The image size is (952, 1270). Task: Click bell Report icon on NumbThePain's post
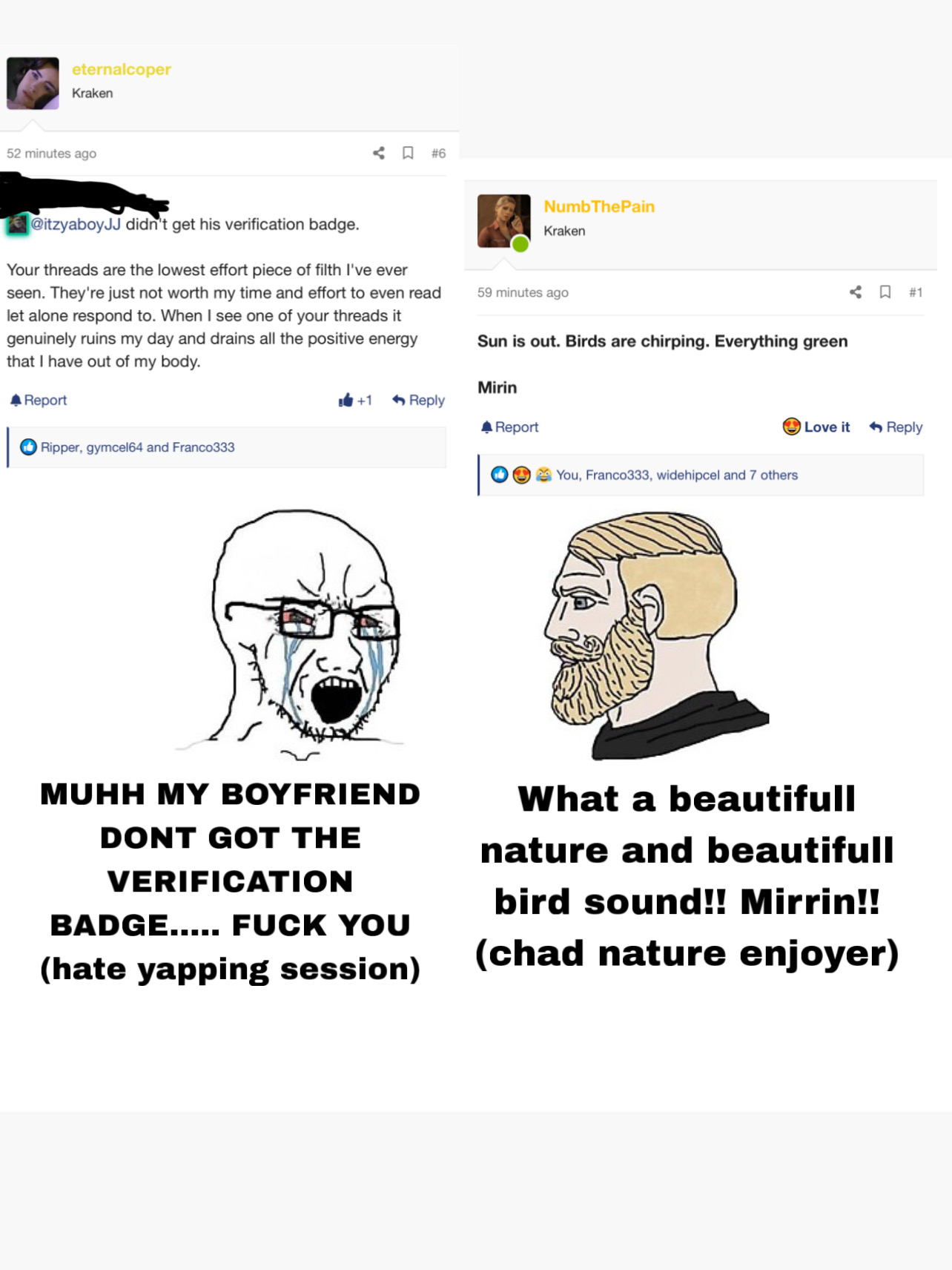(x=486, y=427)
